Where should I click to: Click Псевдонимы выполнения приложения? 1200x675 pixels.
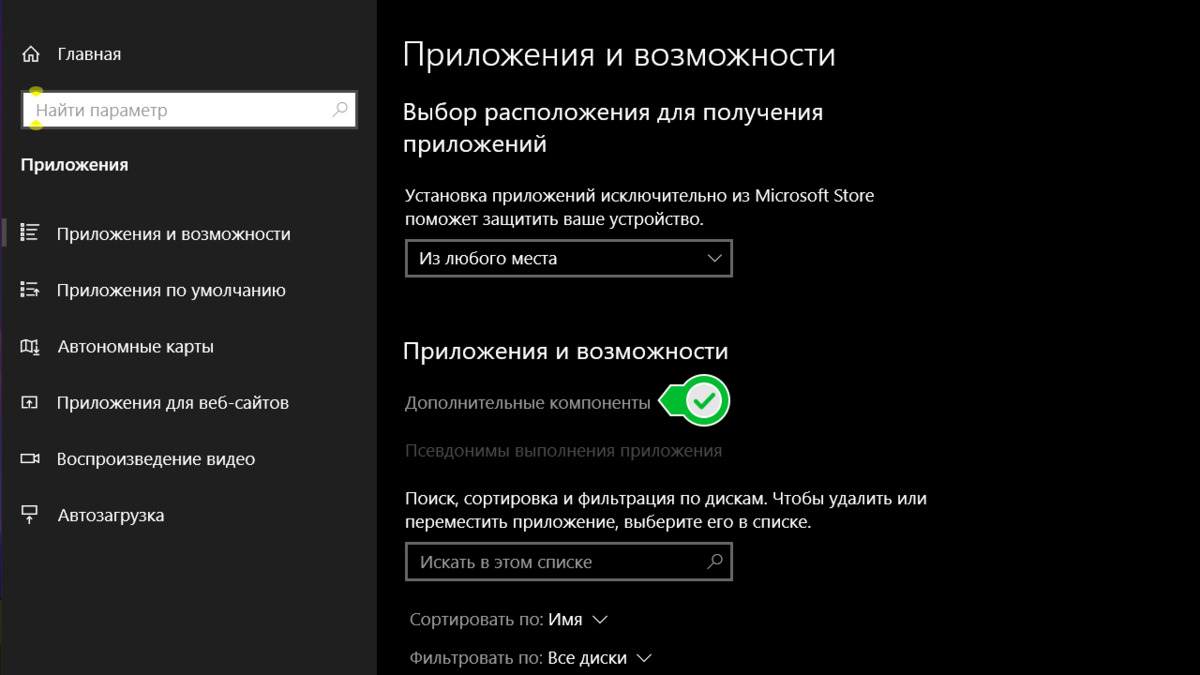pyautogui.click(x=562, y=450)
